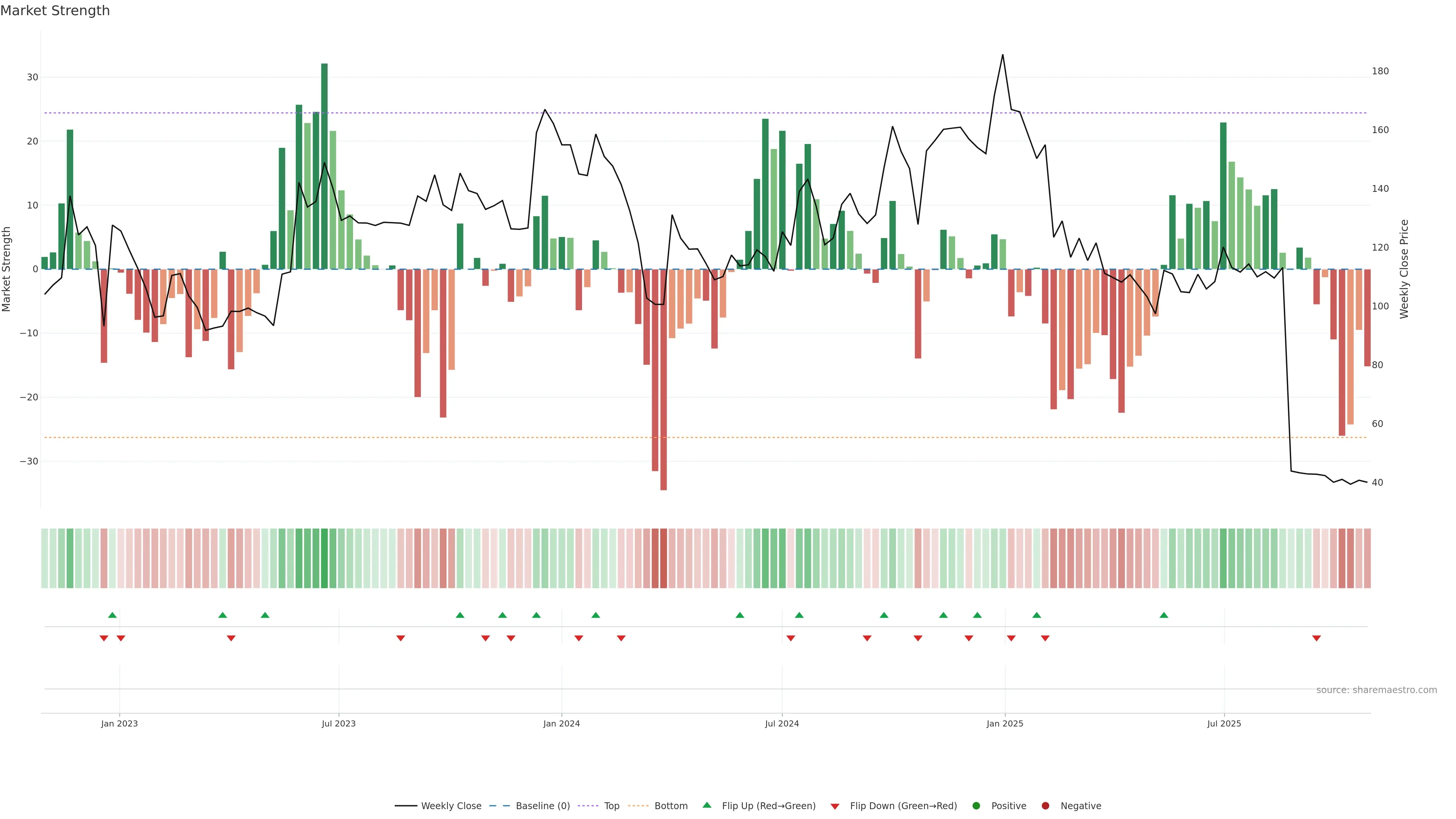Click the Jan 2023 x-axis label

pos(119,723)
